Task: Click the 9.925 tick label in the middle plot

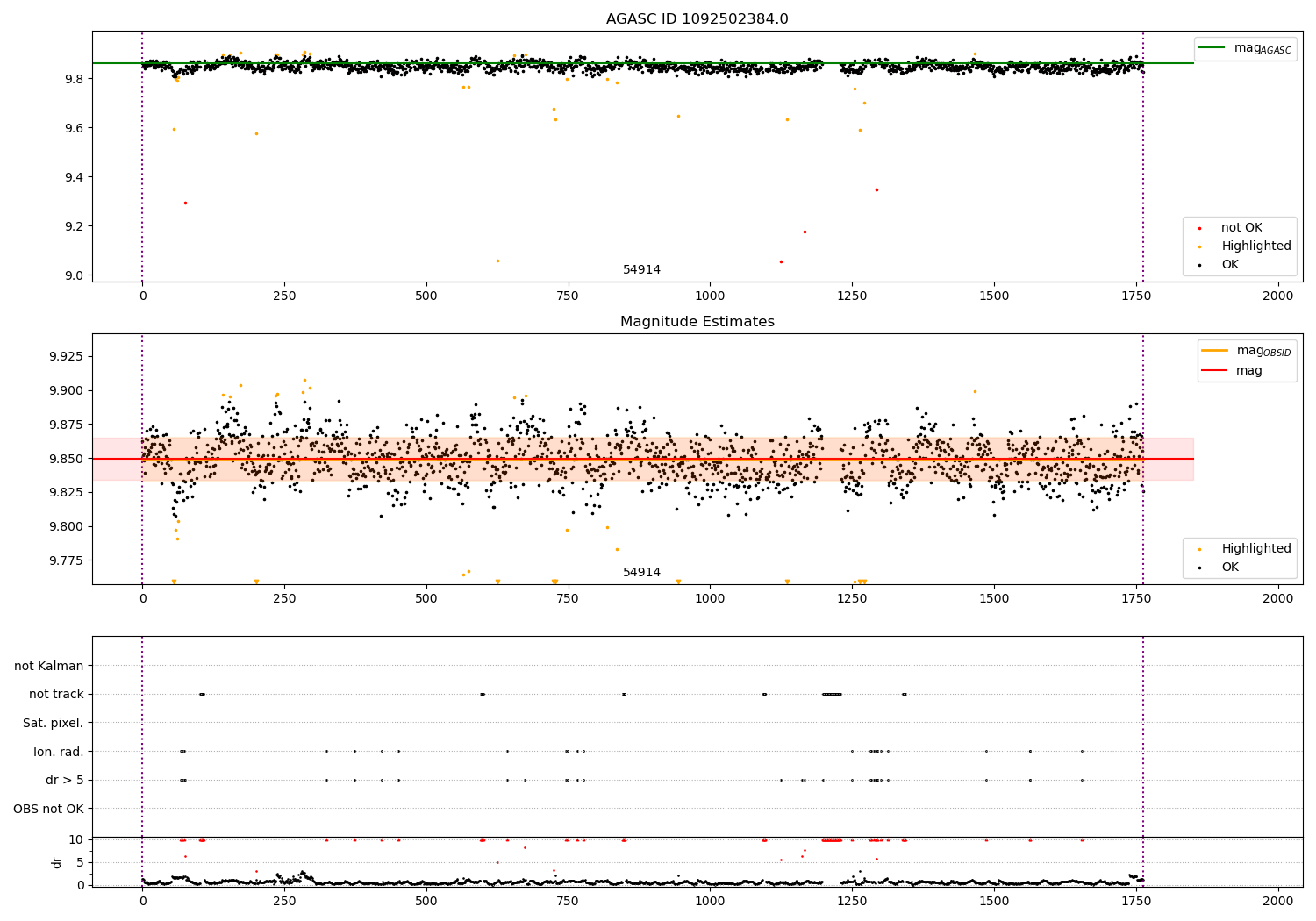Action: (67, 357)
